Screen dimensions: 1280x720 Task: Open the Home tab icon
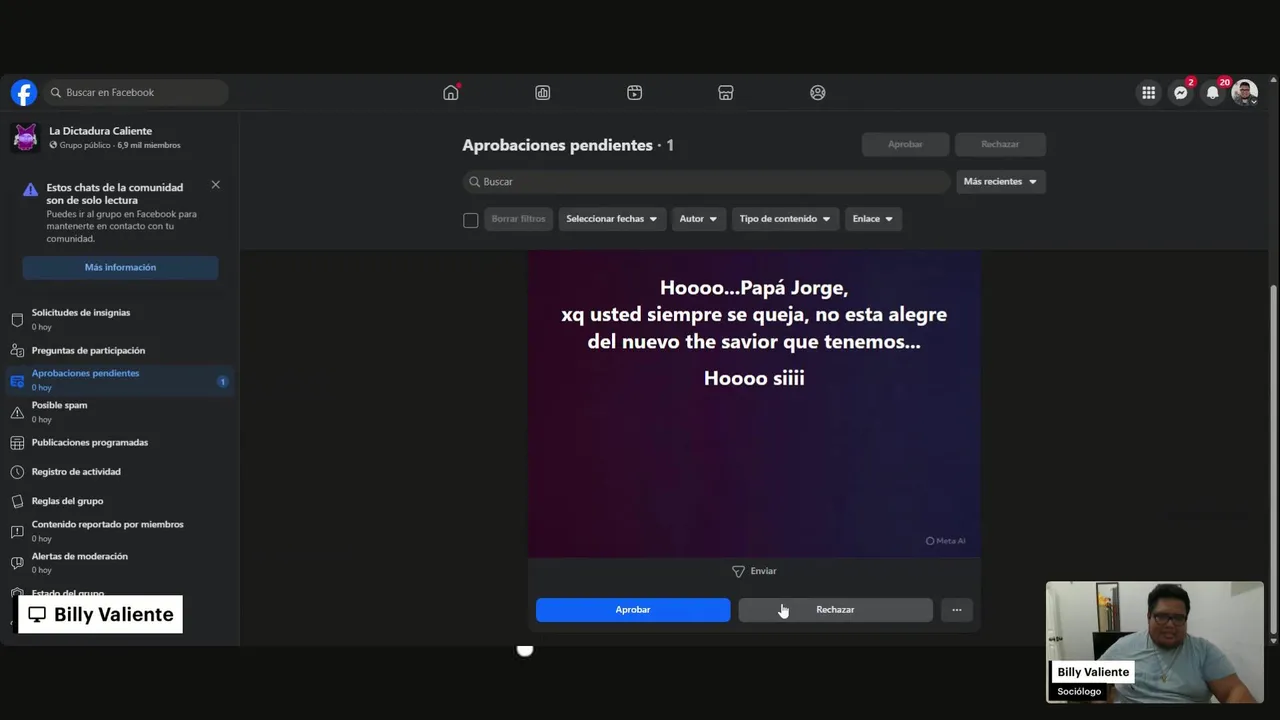point(451,92)
